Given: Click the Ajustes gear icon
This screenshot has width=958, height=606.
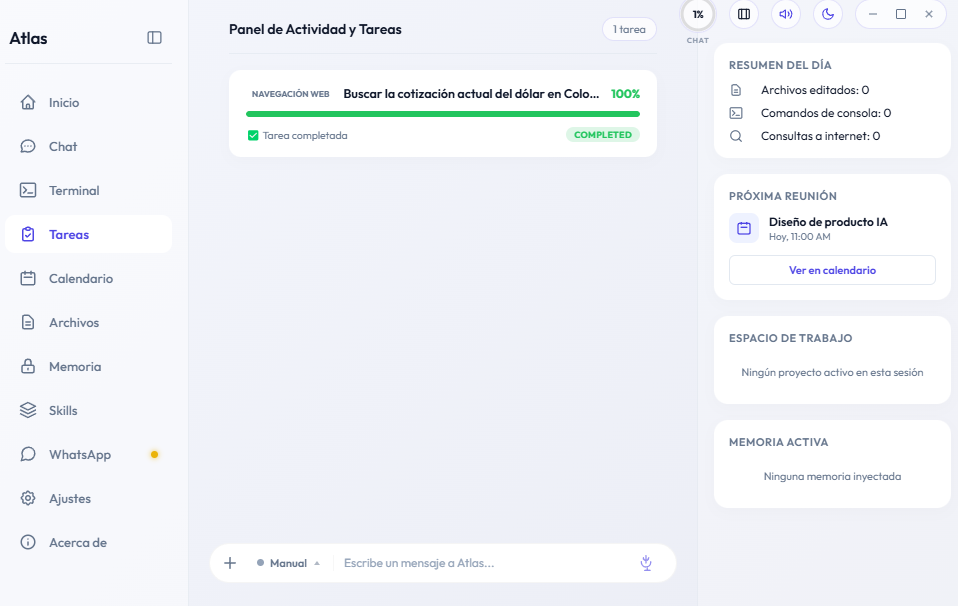Looking at the screenshot, I should pos(28,498).
